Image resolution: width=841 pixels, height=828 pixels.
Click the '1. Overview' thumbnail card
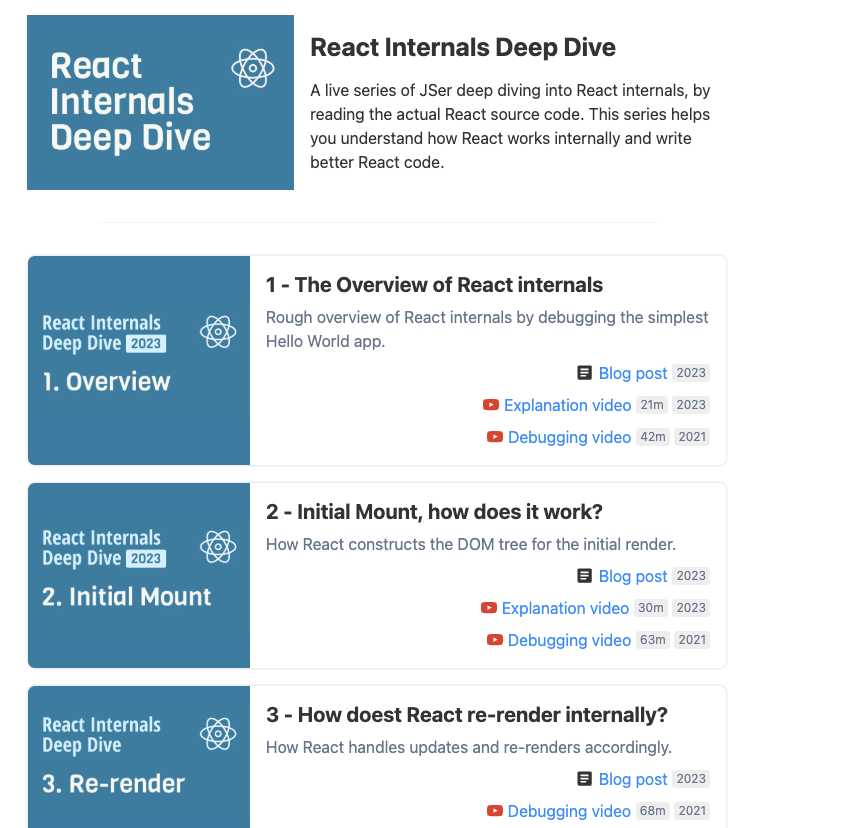pyautogui.click(x=139, y=360)
